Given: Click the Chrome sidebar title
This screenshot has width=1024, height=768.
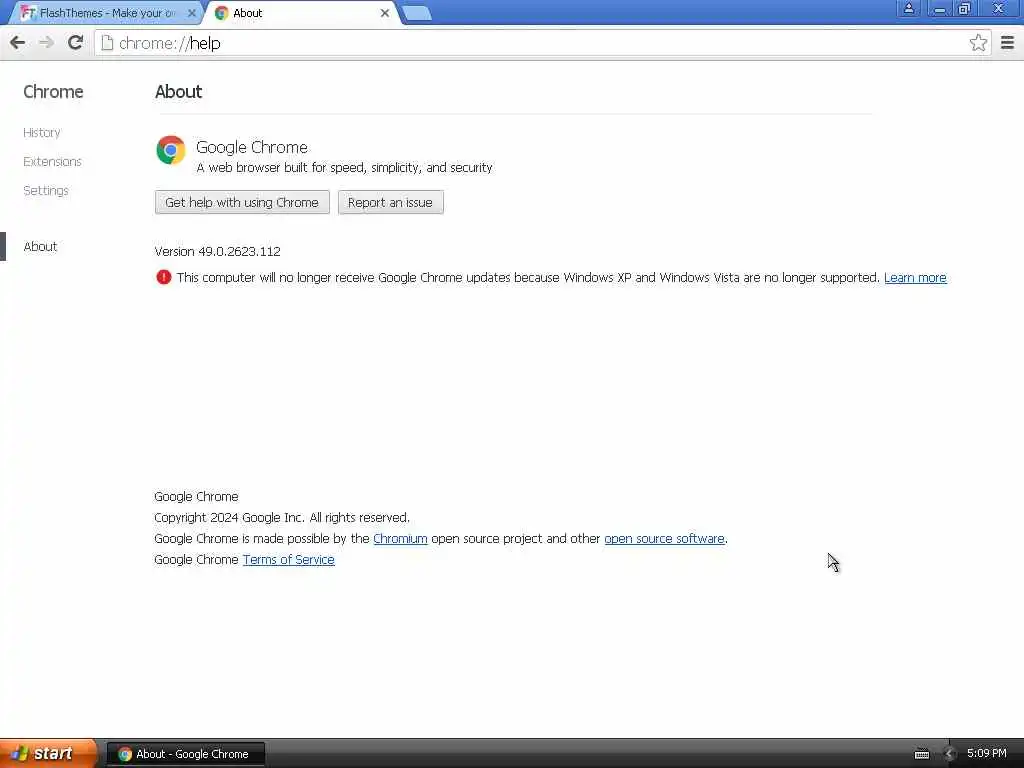Looking at the screenshot, I should point(53,91).
